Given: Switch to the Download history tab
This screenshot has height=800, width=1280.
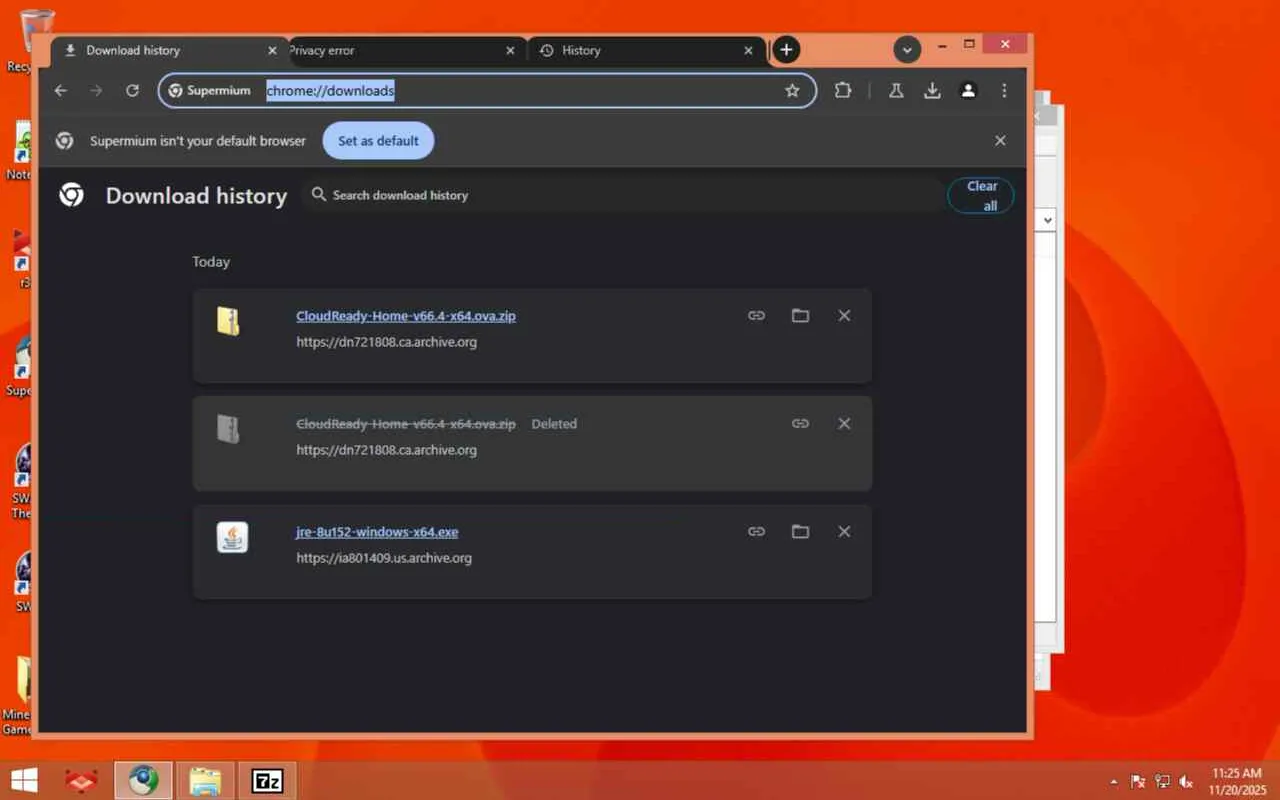Looking at the screenshot, I should pos(167,50).
